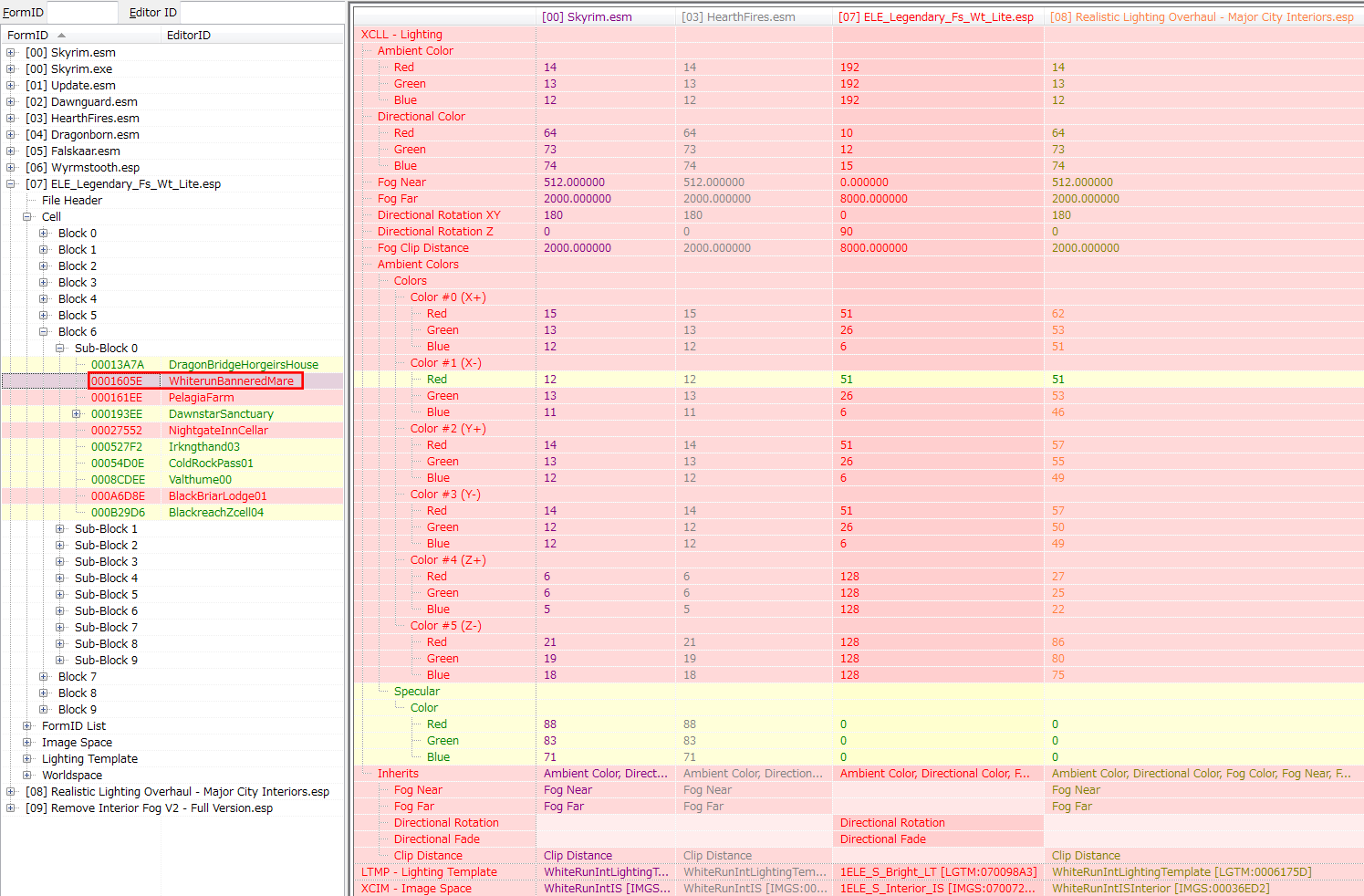
Task: Sort by the FormID column header
Action: point(80,35)
